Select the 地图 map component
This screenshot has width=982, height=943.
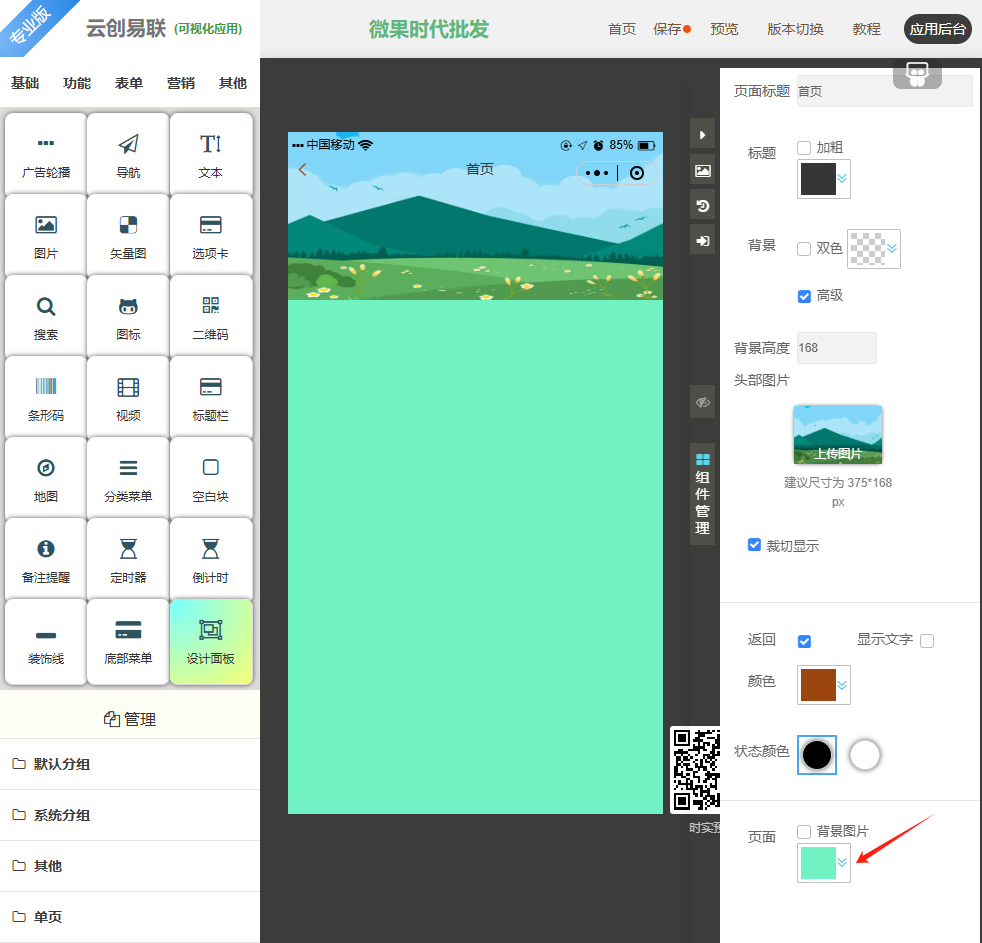point(46,477)
